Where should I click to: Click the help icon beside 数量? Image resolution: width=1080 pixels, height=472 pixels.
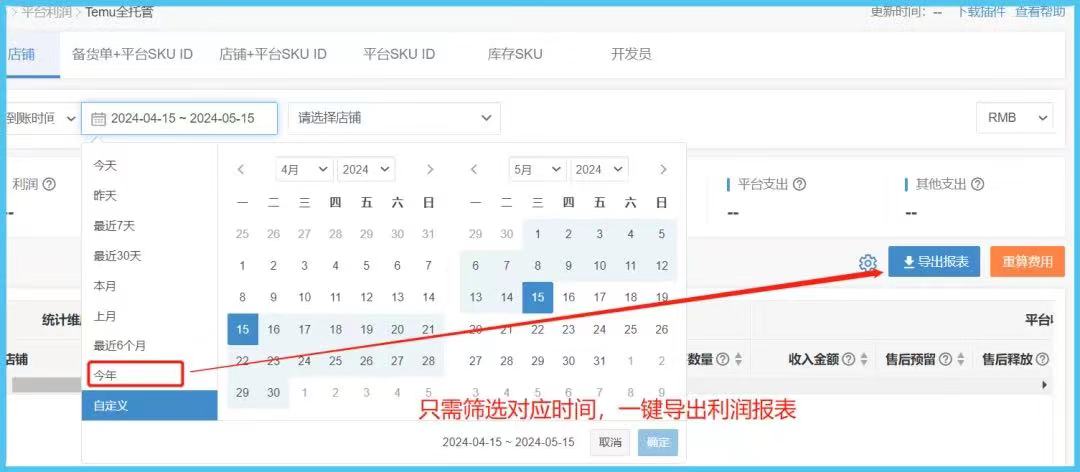(723, 359)
